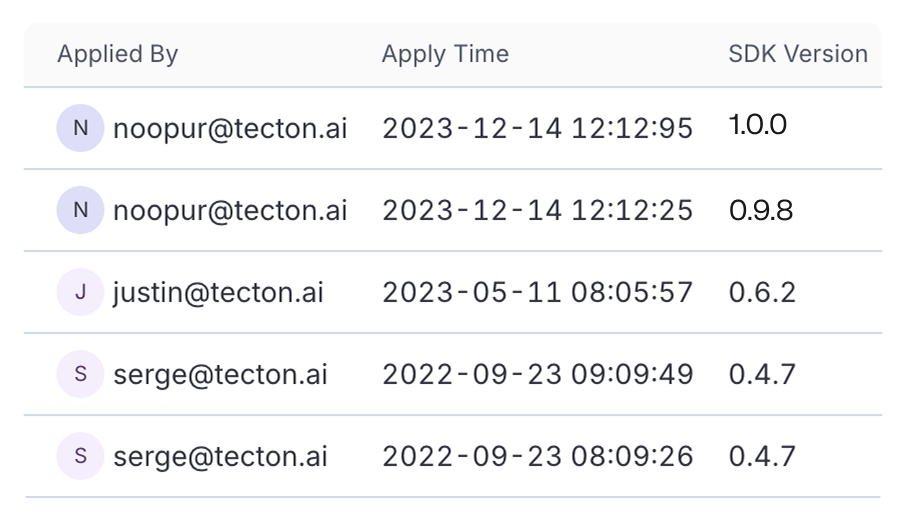Select apply time 2022-09-23 08:09:26
The image size is (906, 528).
(537, 457)
